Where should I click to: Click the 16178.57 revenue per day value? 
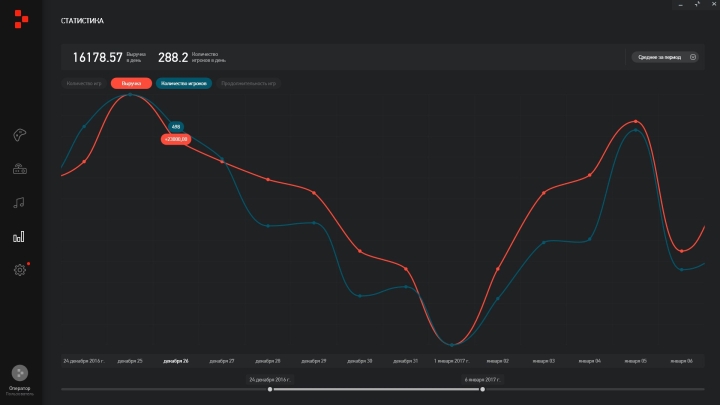coord(97,57)
